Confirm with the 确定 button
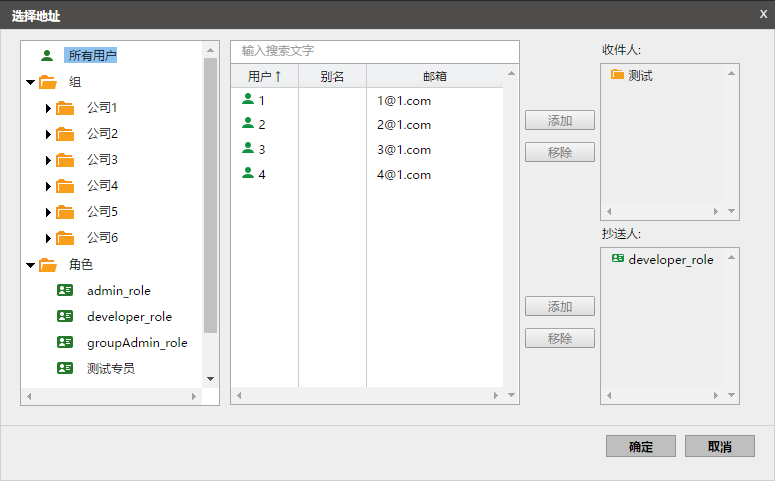Viewport: 775px width, 481px height. click(641, 446)
